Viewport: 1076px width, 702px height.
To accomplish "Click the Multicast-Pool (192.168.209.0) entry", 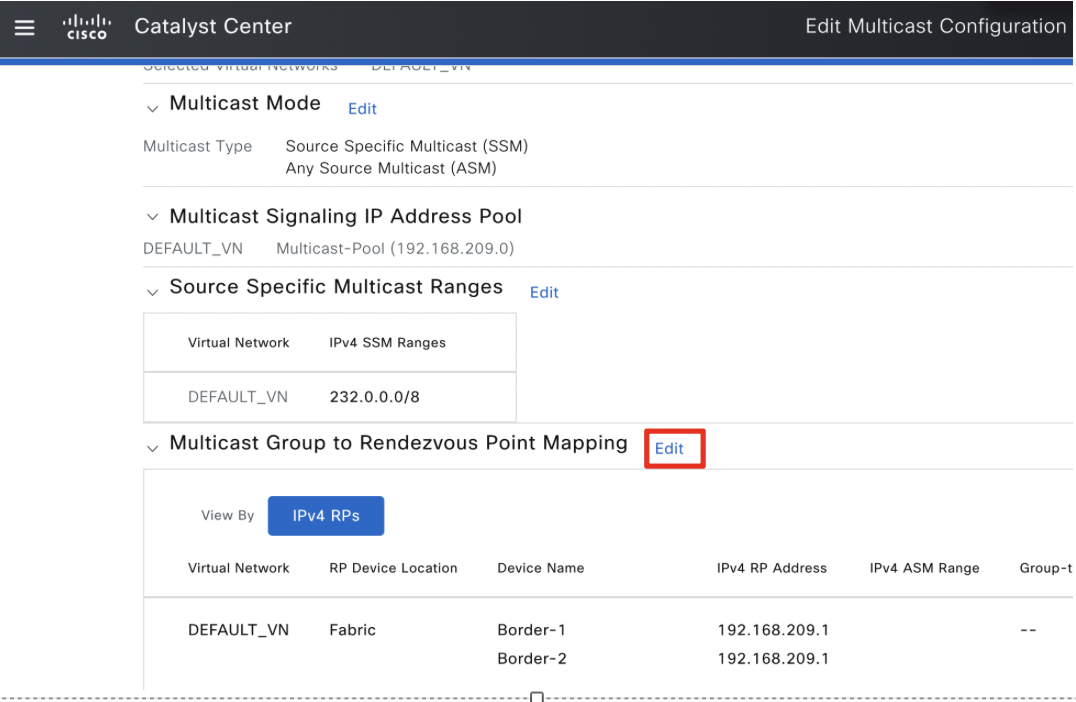I will (x=394, y=248).
